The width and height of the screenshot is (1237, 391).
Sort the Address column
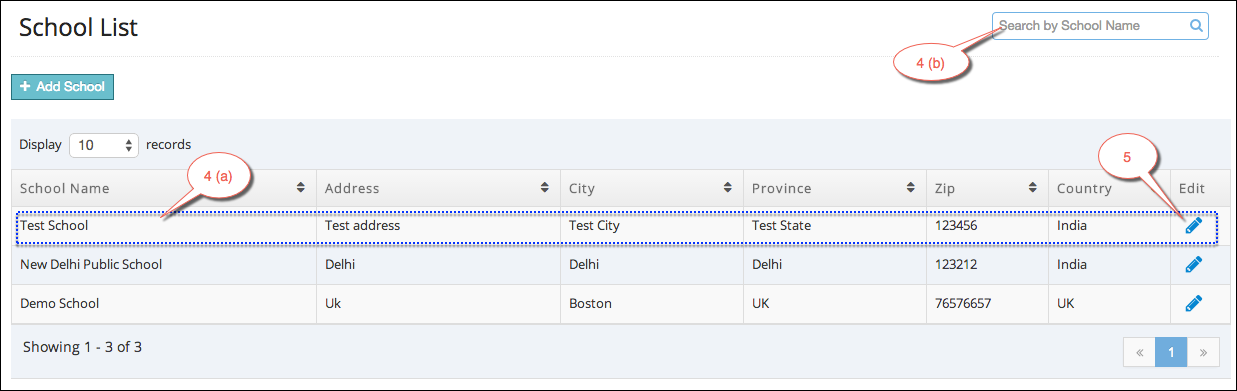click(x=545, y=188)
